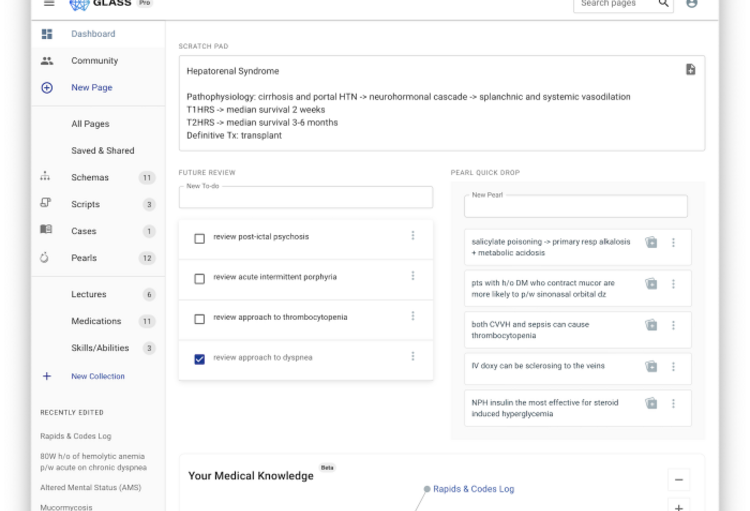Zoom in knowledge graph with plus button
The height and width of the screenshot is (511, 750).
[679, 506]
